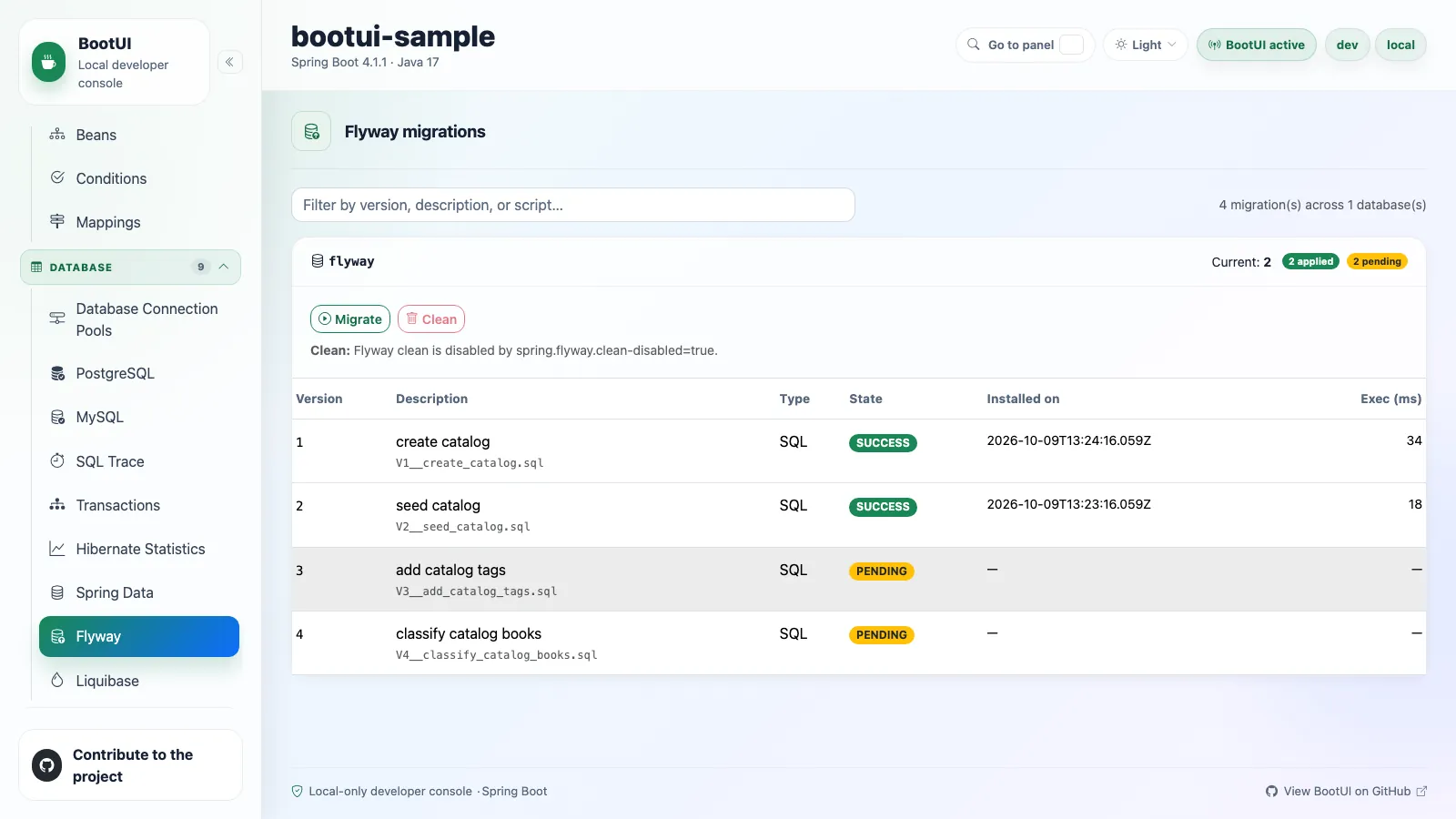
Task: Click the Filter by version input field
Action: pyautogui.click(x=573, y=205)
